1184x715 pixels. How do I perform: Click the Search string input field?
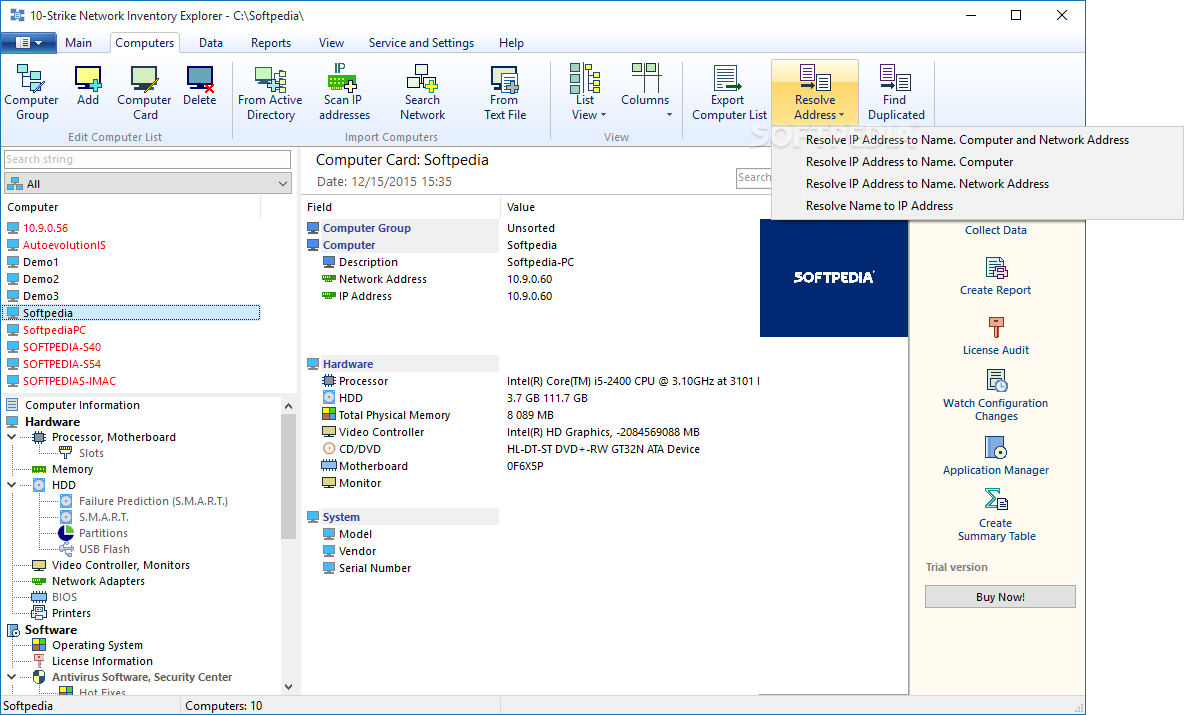(x=147, y=160)
